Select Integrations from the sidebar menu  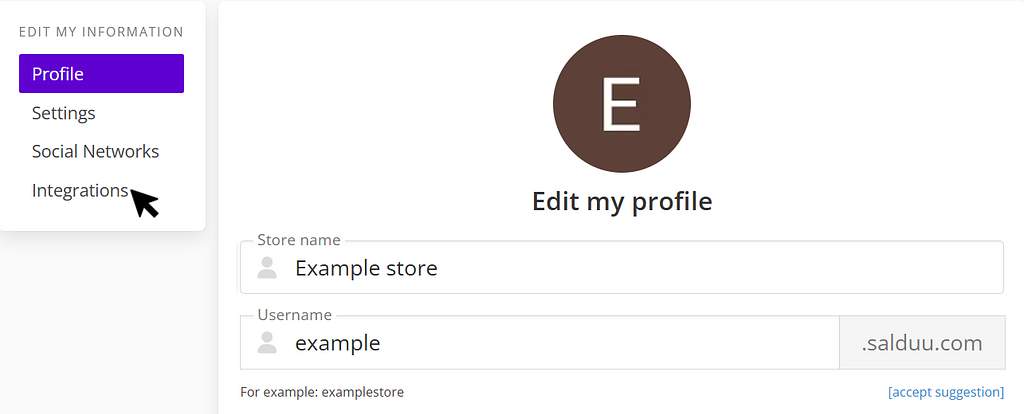pos(80,190)
